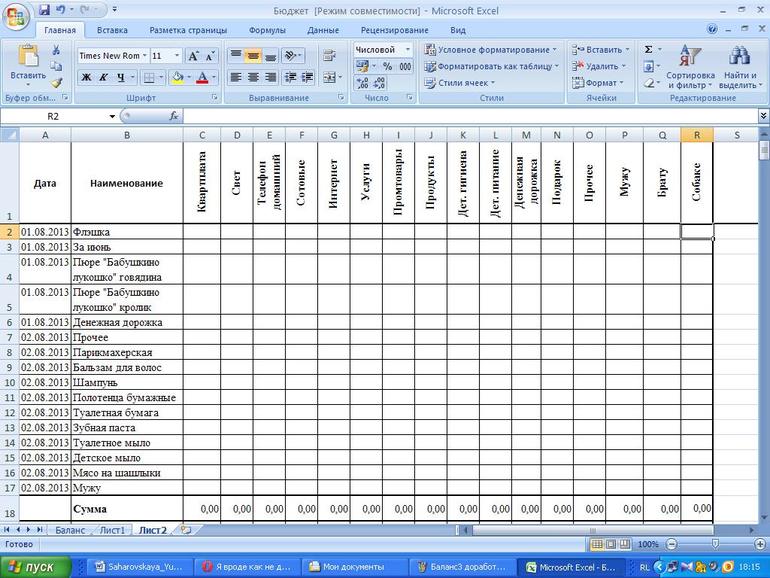Open Sort and Filter (Сортировка и фильтр)
The height and width of the screenshot is (578, 770).
click(x=690, y=66)
